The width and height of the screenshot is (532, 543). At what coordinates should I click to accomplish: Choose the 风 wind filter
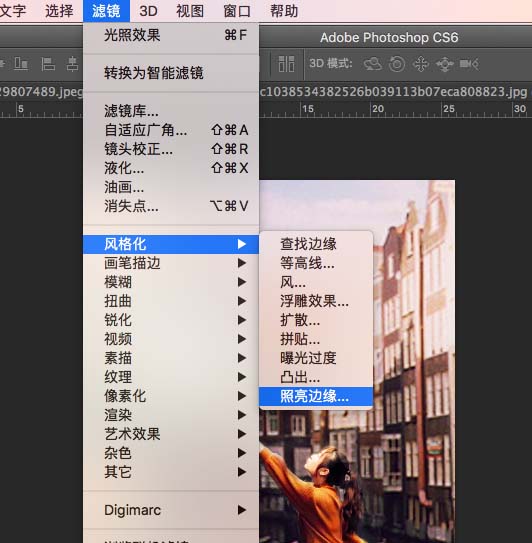[316, 282]
